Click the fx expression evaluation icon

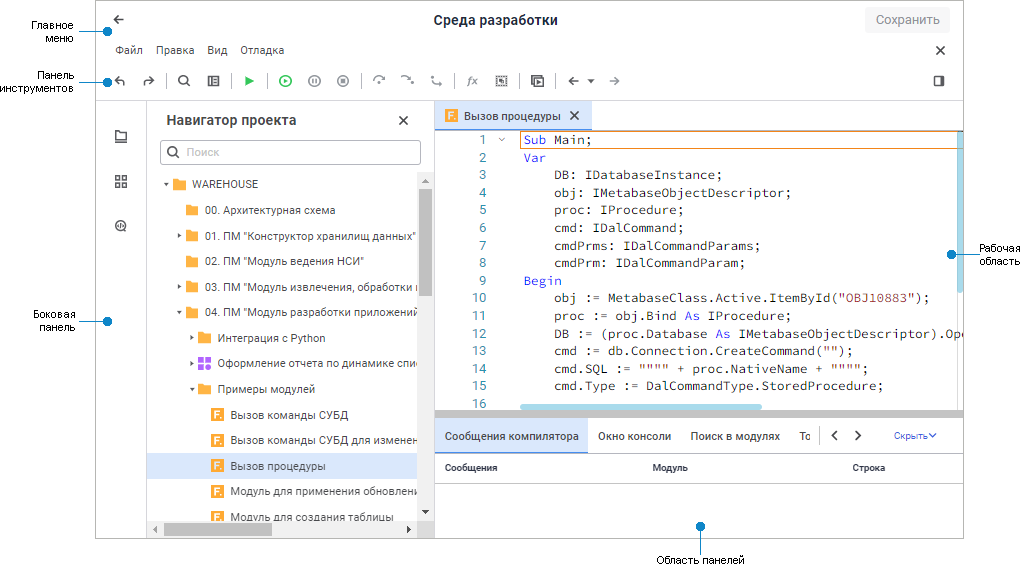pyautogui.click(x=472, y=81)
